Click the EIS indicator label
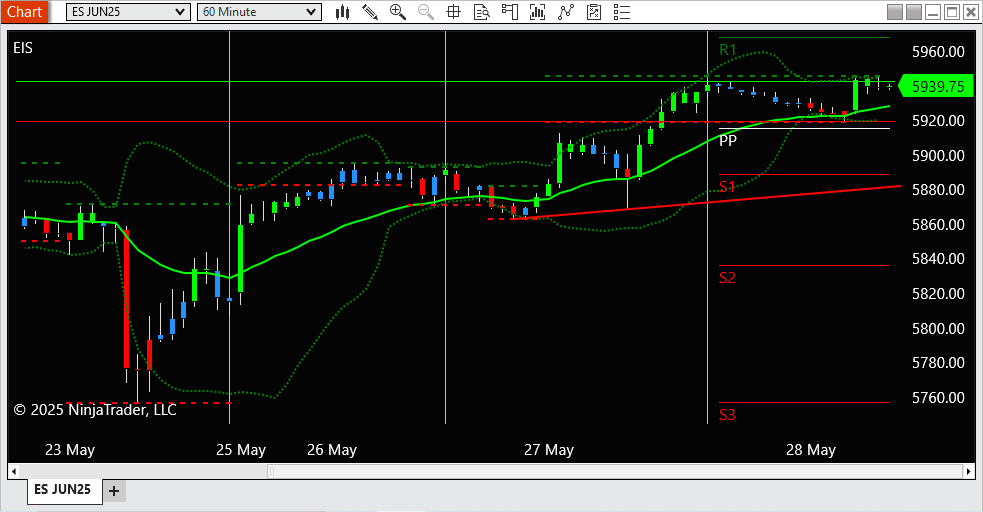 (23, 48)
